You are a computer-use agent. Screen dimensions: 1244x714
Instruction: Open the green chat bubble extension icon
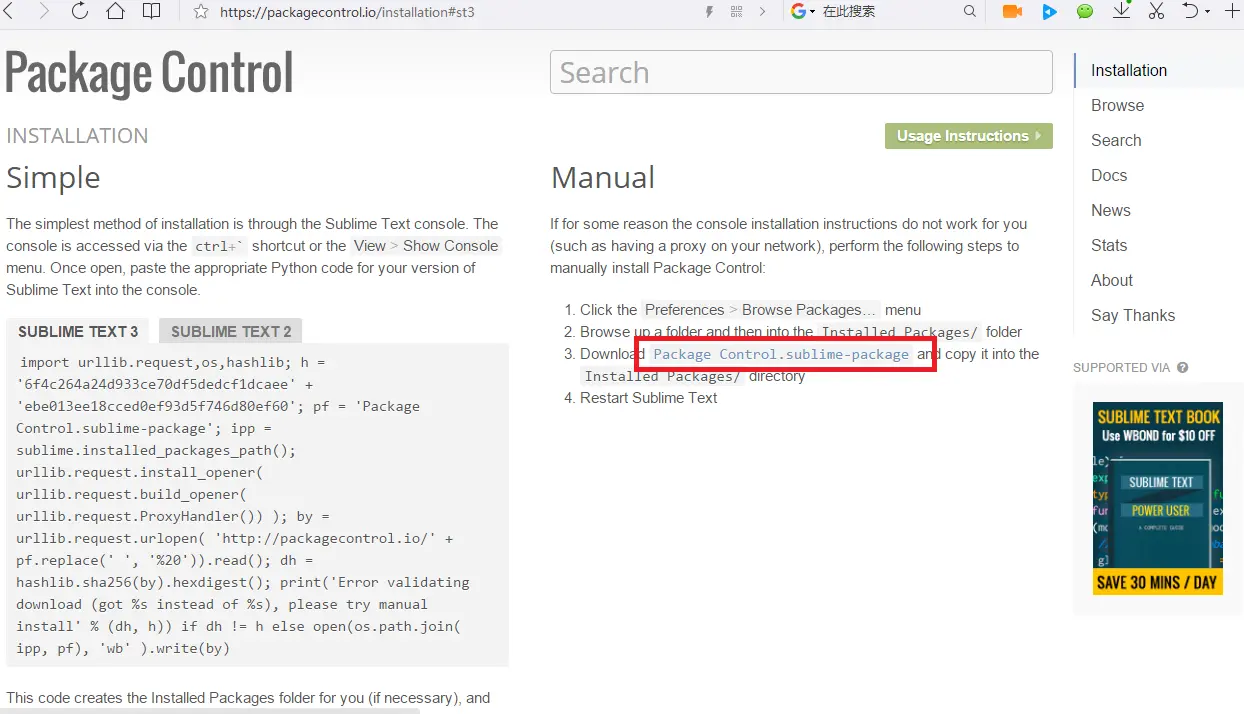tap(1085, 12)
